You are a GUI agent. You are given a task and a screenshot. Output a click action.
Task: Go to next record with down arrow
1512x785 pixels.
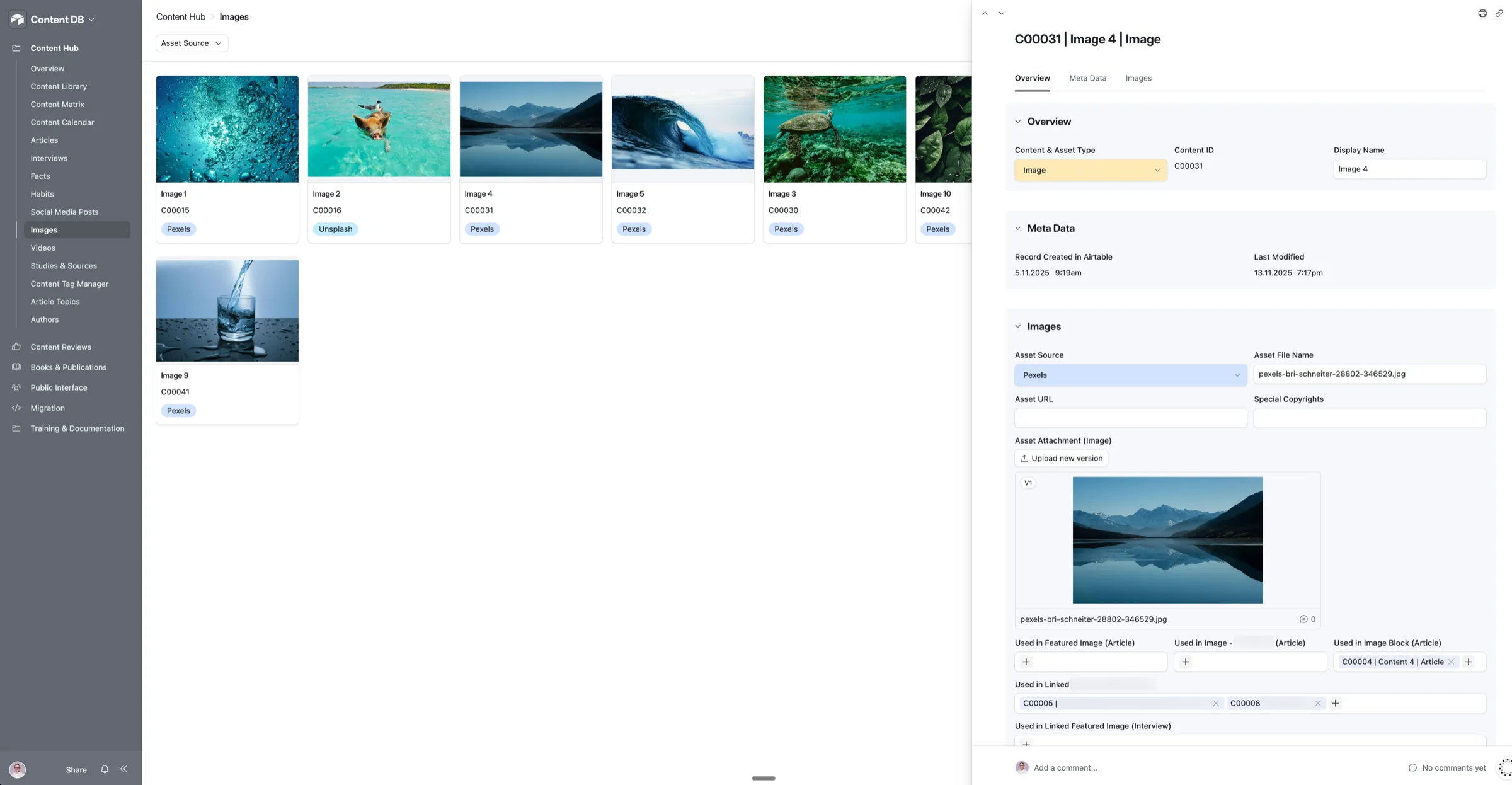[x=1002, y=13]
